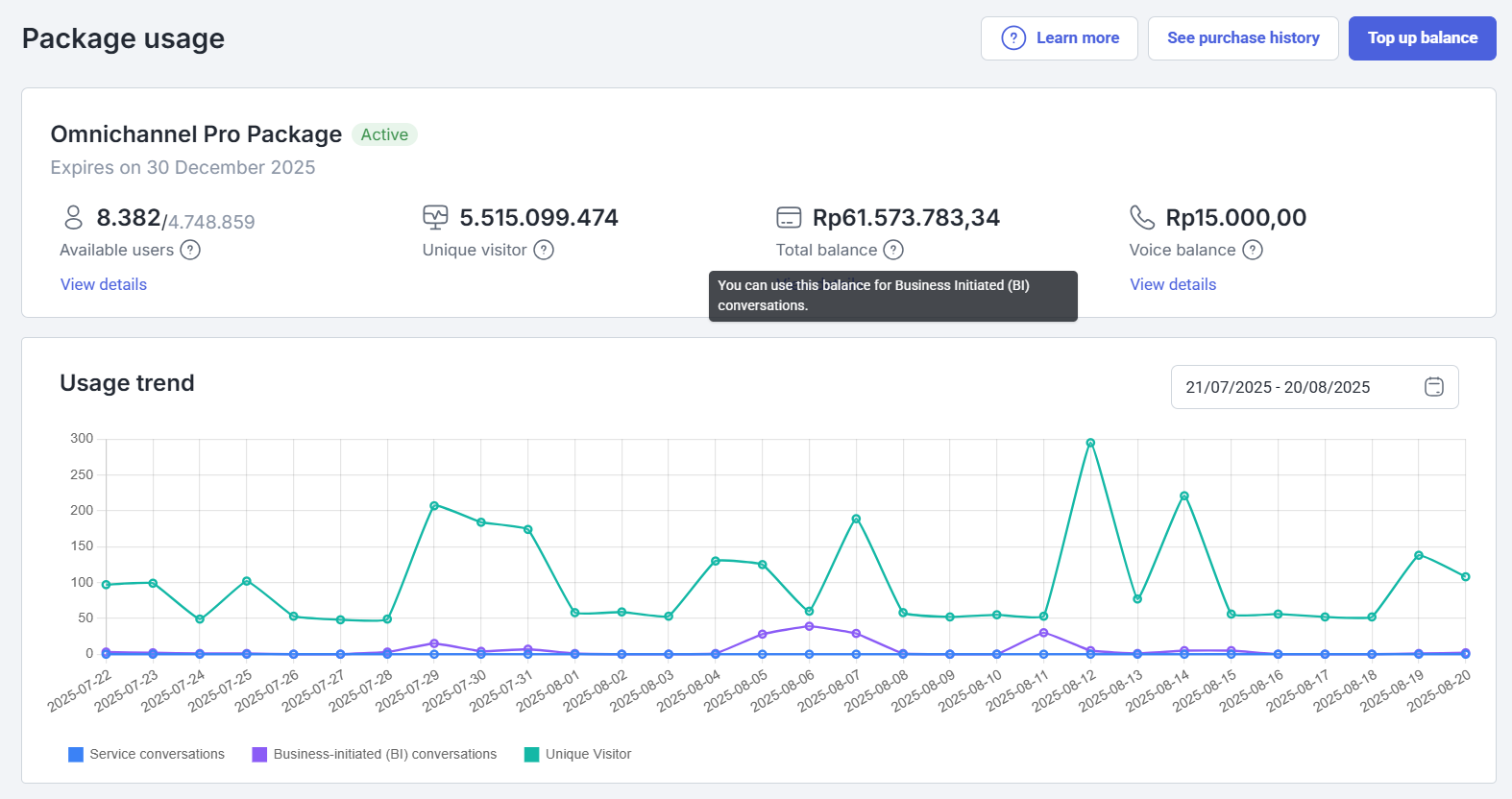
Task: Click help icon beside Total balance
Action: (893, 250)
